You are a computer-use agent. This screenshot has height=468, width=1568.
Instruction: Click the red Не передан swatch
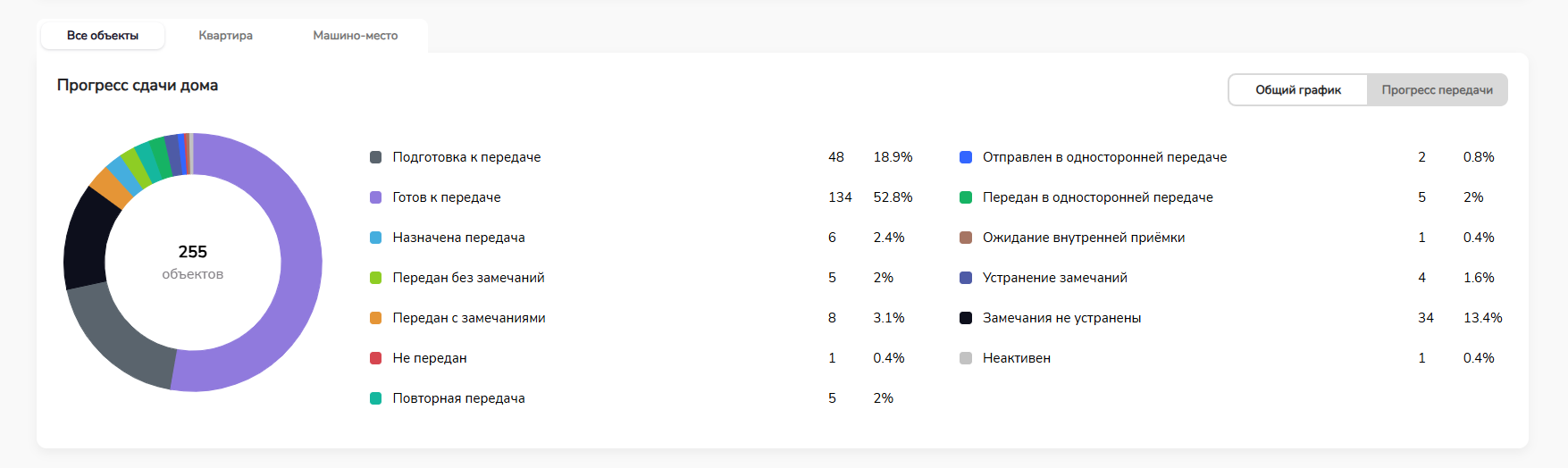pos(376,358)
